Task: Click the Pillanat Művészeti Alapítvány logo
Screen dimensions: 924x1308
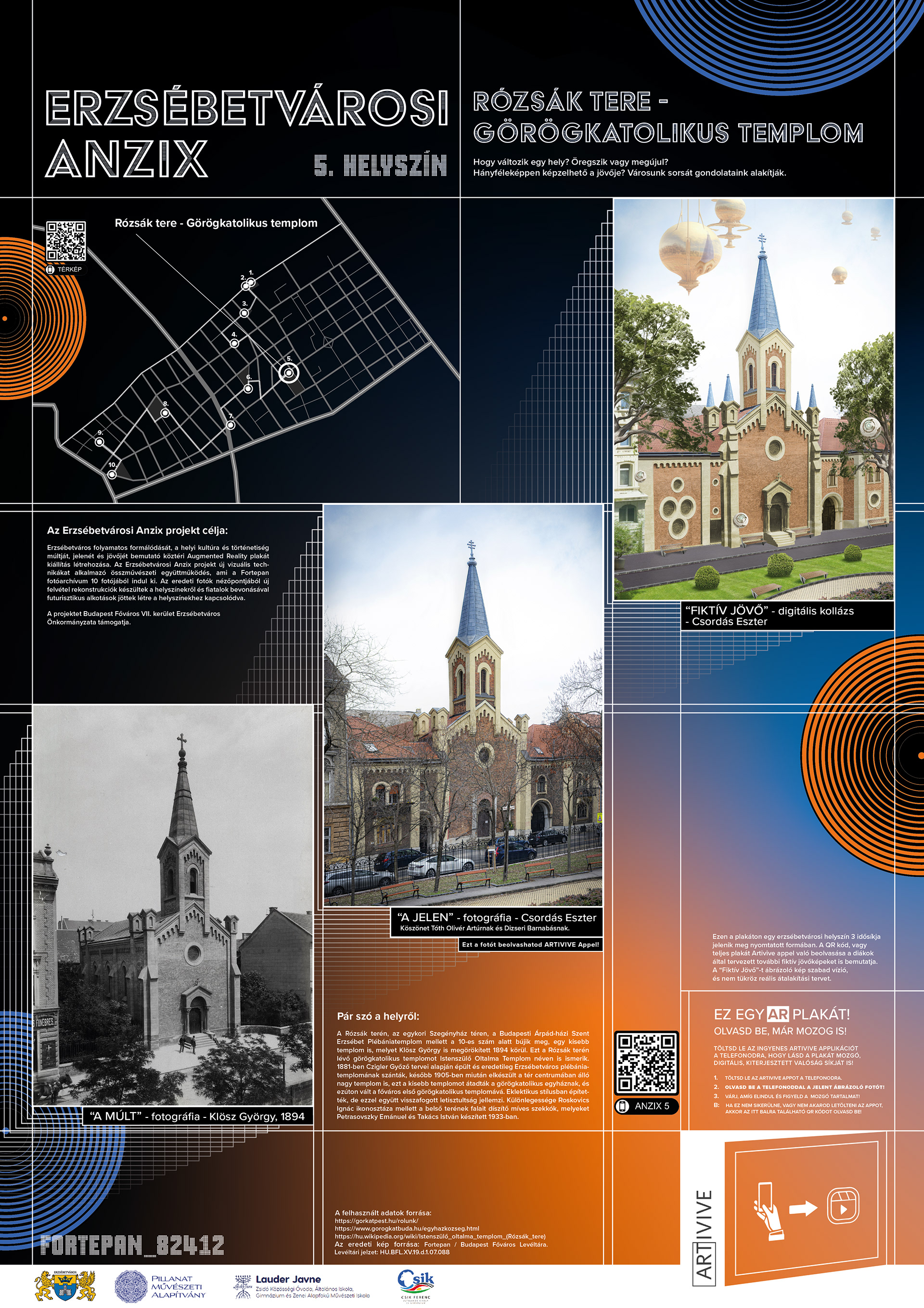Action: pyautogui.click(x=160, y=1286)
